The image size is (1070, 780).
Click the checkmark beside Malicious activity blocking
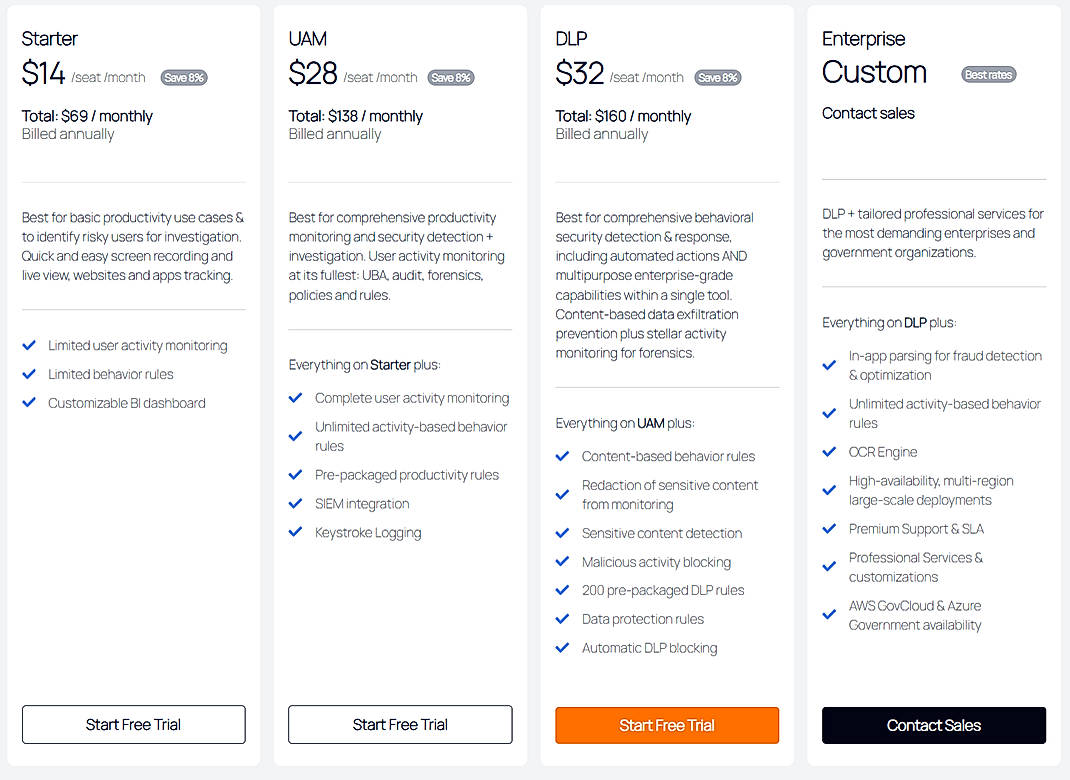pyautogui.click(x=563, y=561)
